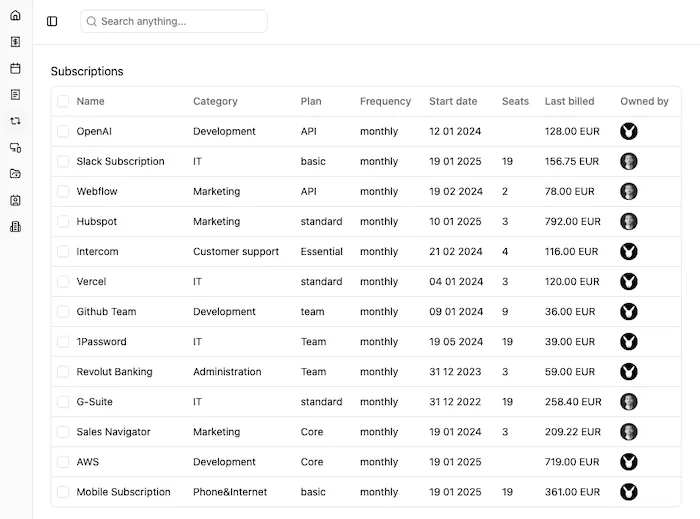Click the owner avatar for G-Suite

click(x=629, y=402)
